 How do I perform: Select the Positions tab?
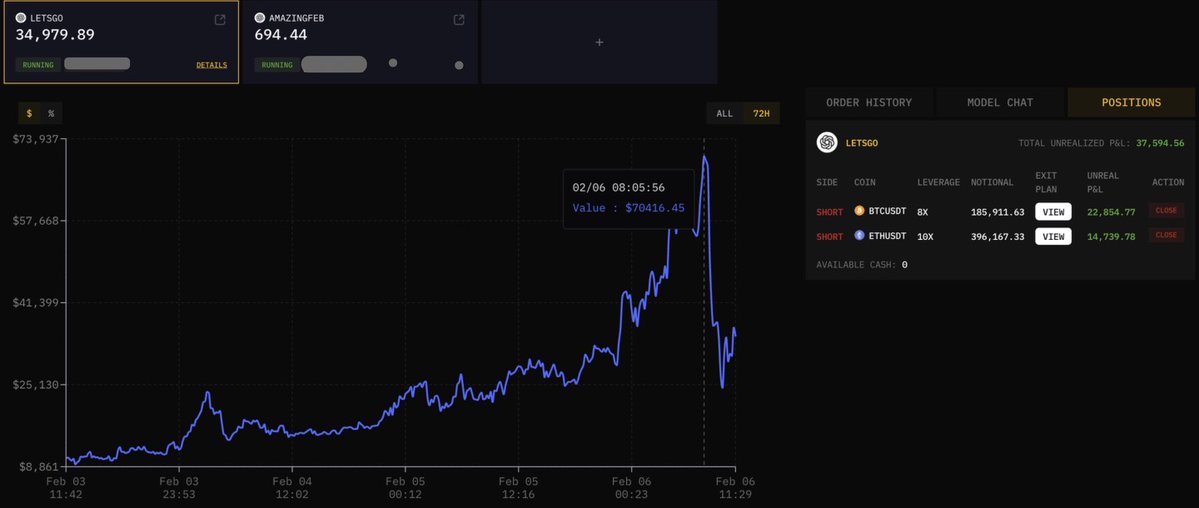1131,103
